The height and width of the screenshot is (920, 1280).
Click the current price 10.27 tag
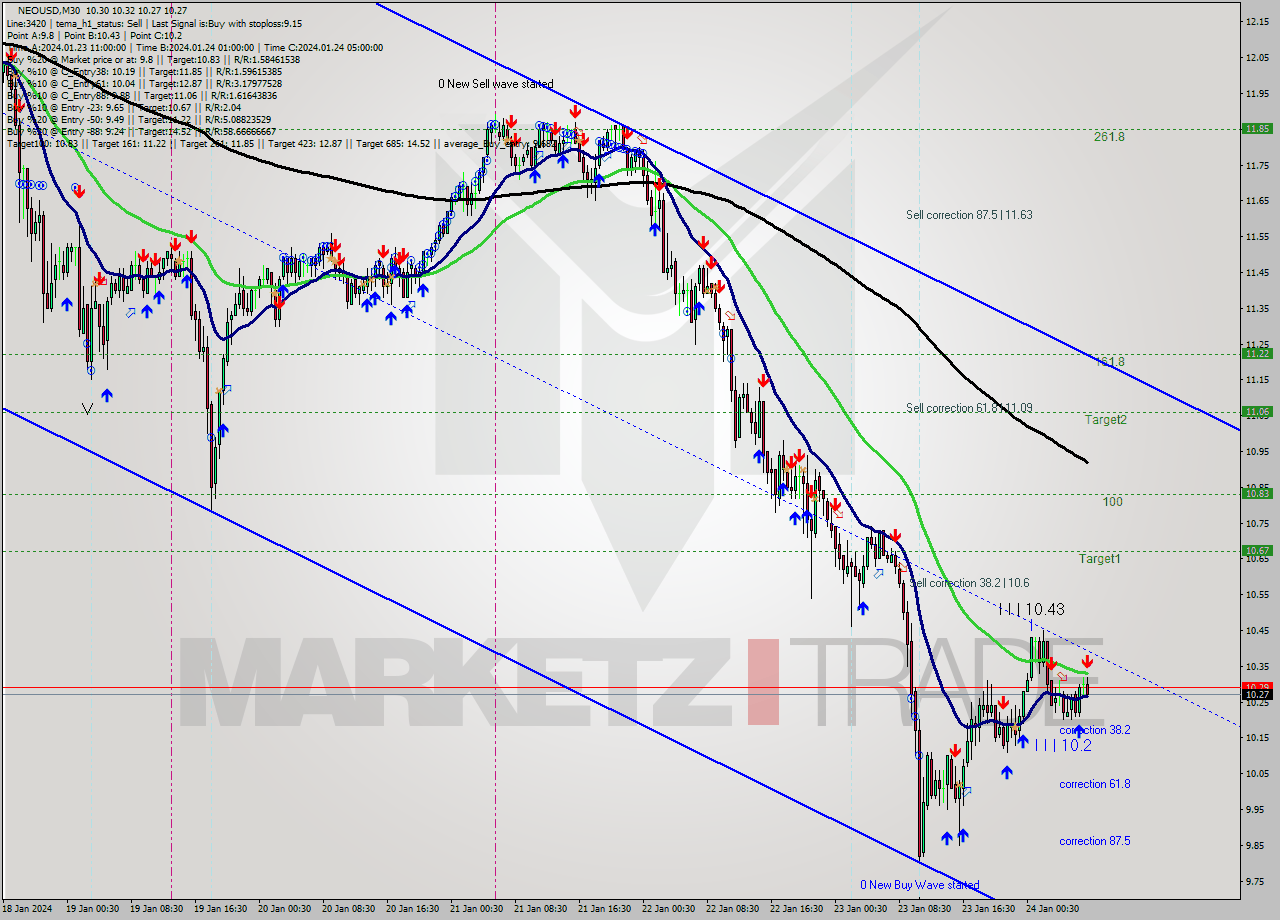1257,694
